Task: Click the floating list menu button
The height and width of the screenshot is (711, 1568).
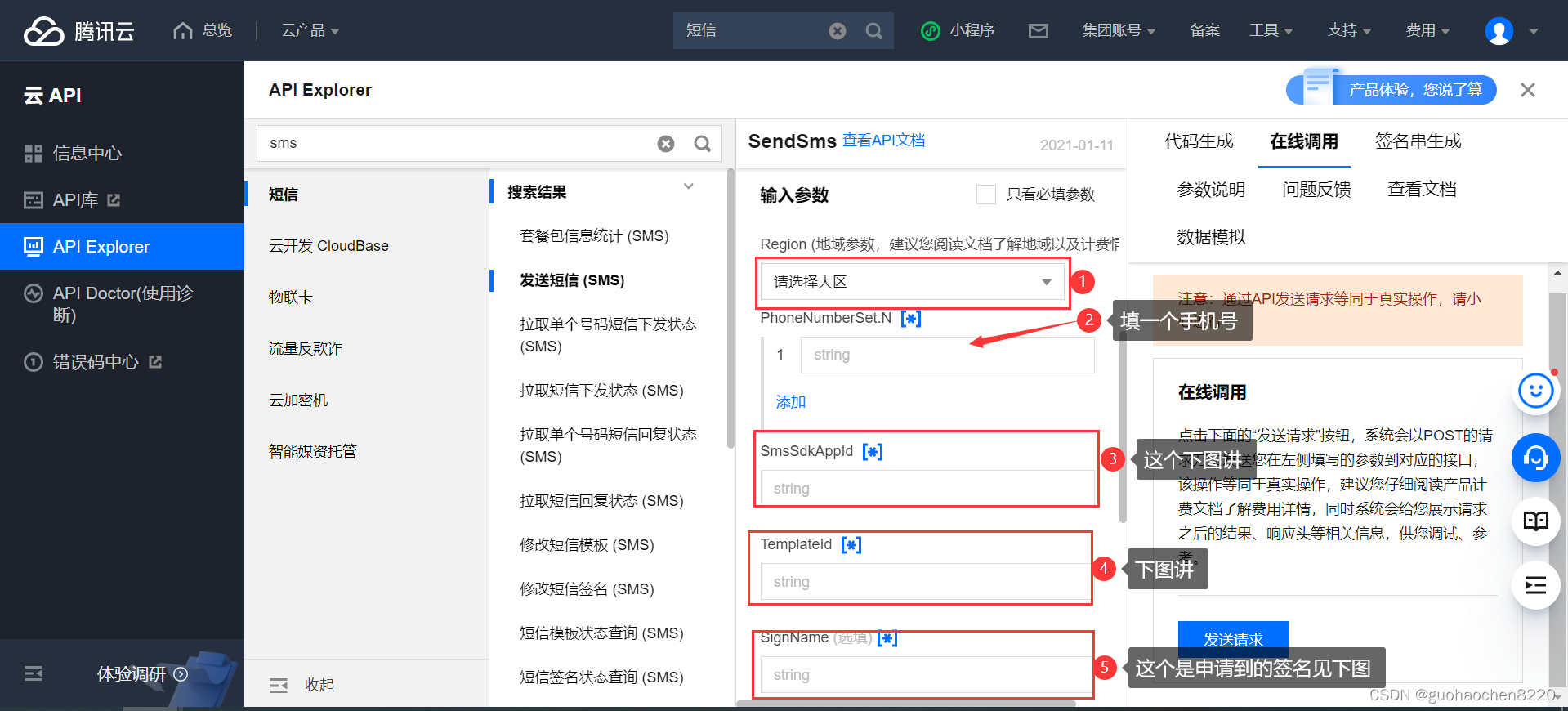Action: coord(1535,585)
